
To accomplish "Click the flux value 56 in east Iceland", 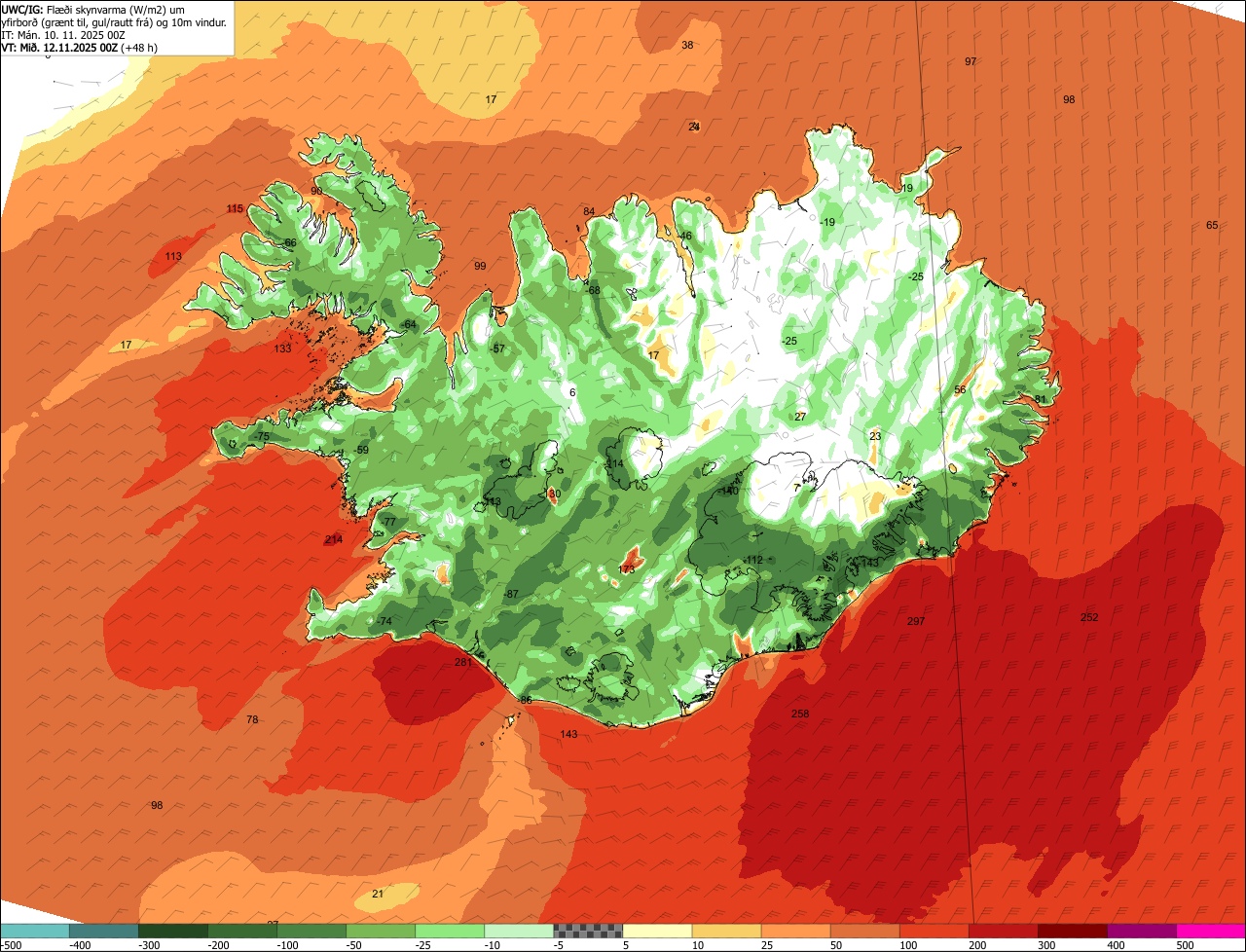I will coord(960,389).
